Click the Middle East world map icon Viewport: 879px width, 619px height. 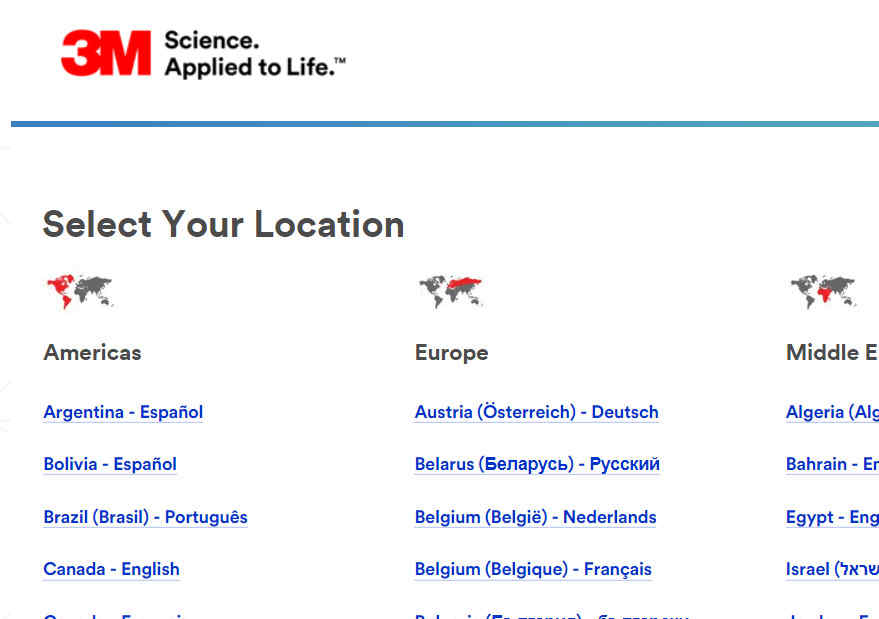823,291
